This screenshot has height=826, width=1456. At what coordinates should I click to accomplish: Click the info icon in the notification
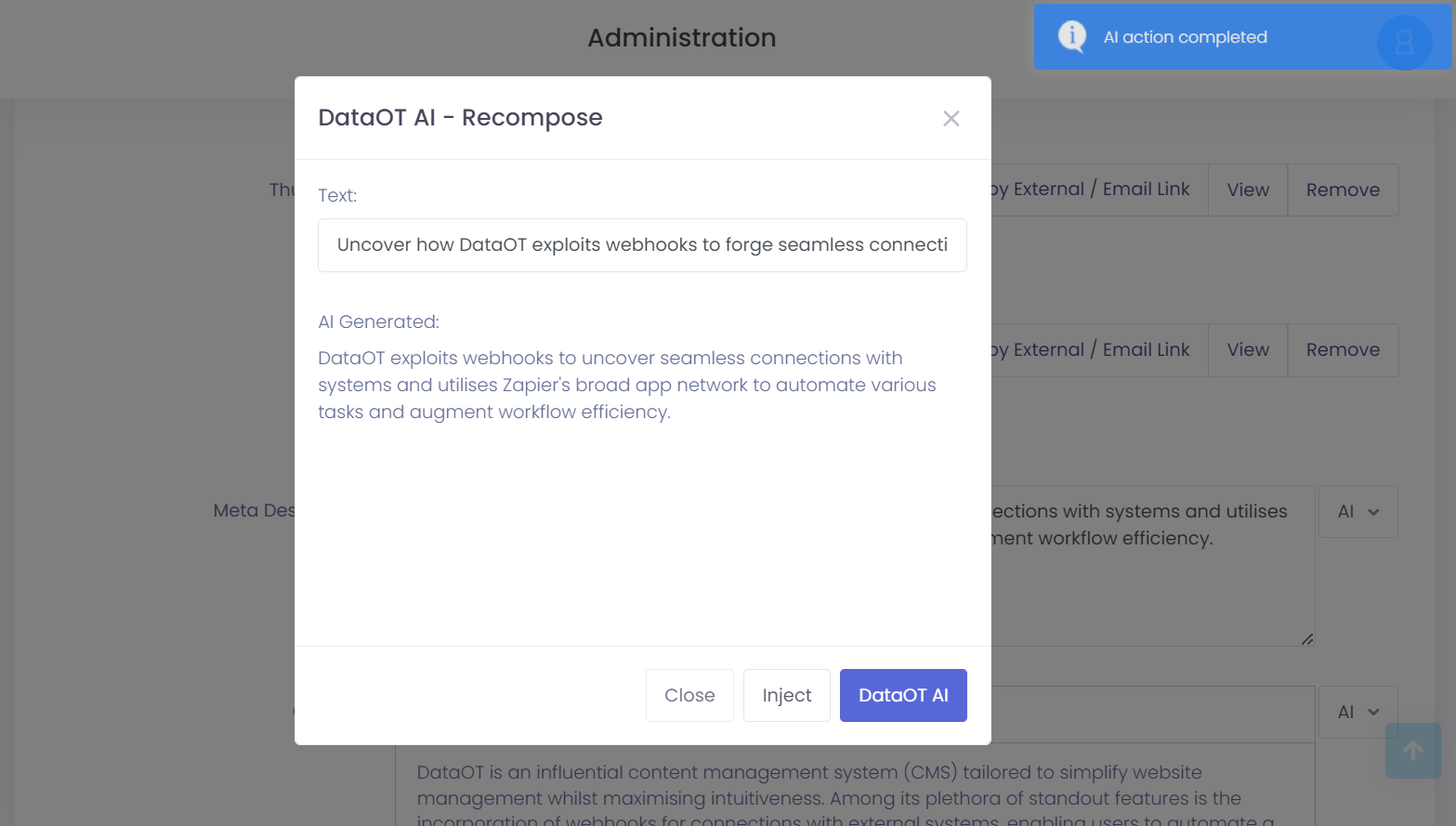1071,36
